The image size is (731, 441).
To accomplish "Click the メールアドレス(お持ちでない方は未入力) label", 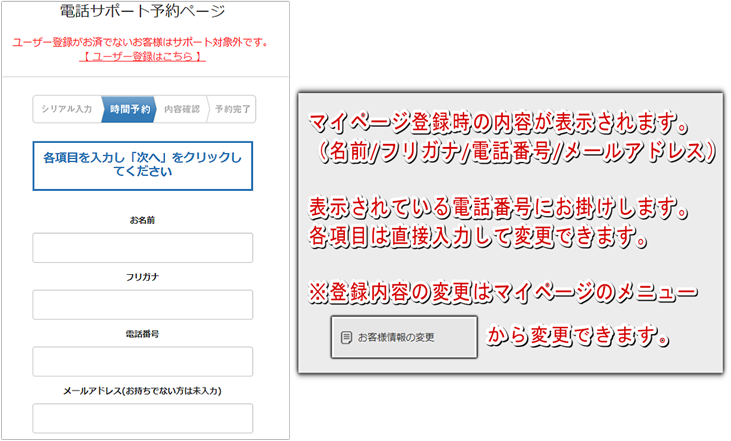I will (142, 391).
